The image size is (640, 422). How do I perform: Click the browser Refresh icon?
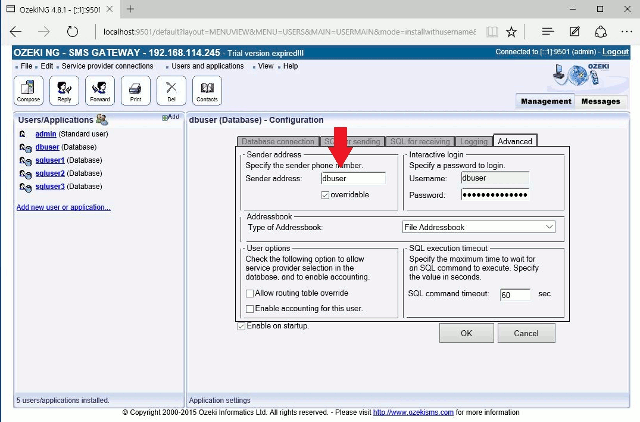pos(72,31)
